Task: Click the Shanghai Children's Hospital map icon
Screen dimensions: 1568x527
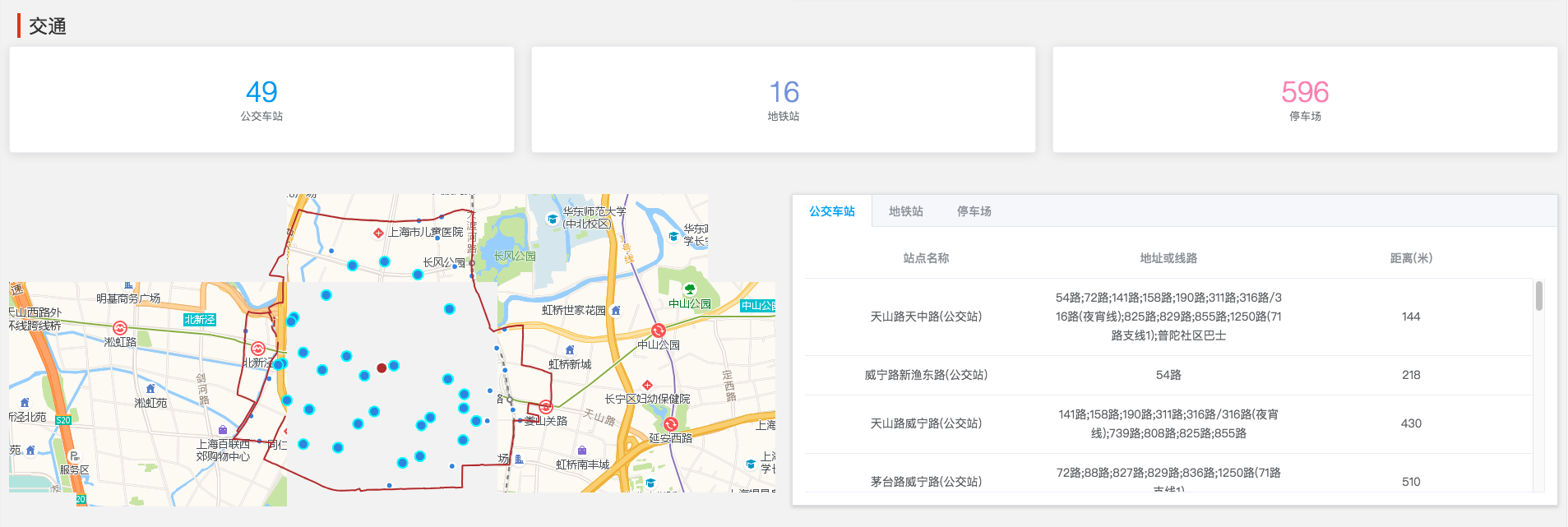Action: click(378, 233)
